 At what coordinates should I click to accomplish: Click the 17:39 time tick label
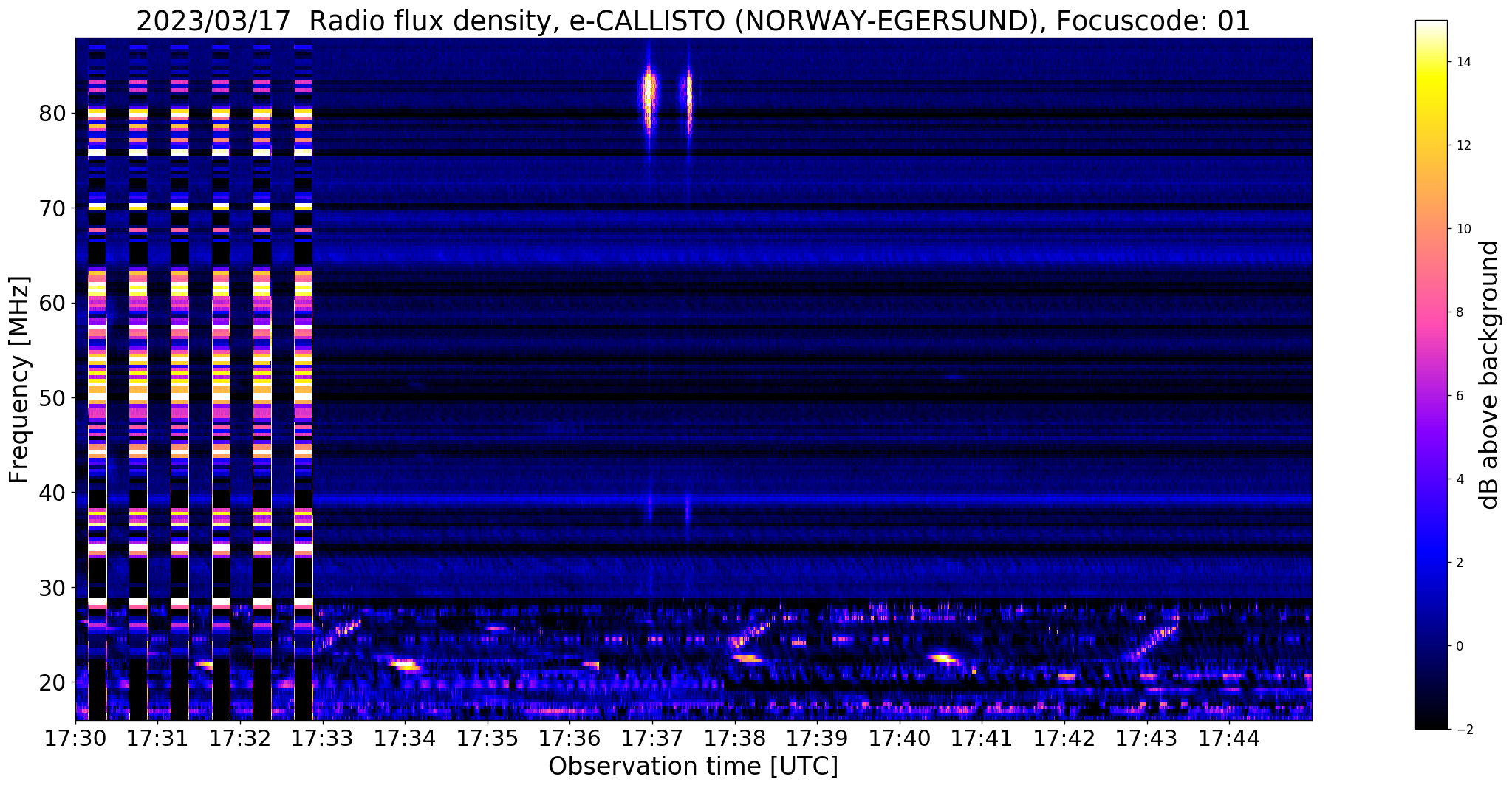pyautogui.click(x=817, y=738)
